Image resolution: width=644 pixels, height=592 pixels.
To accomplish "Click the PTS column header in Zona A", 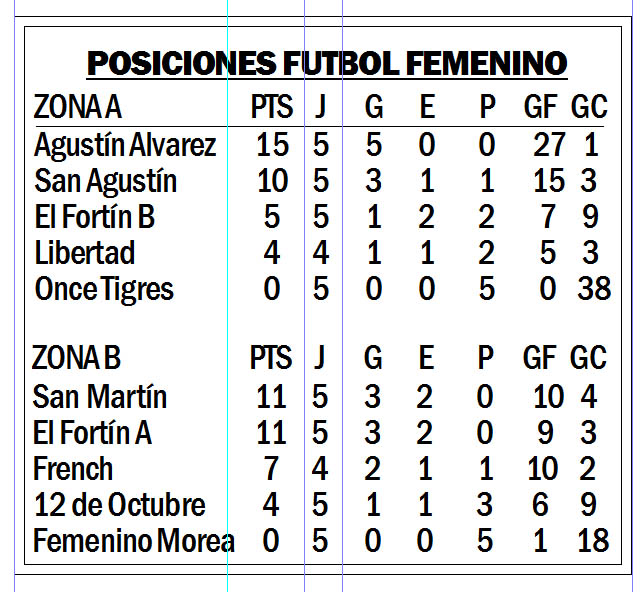I will click(272, 107).
